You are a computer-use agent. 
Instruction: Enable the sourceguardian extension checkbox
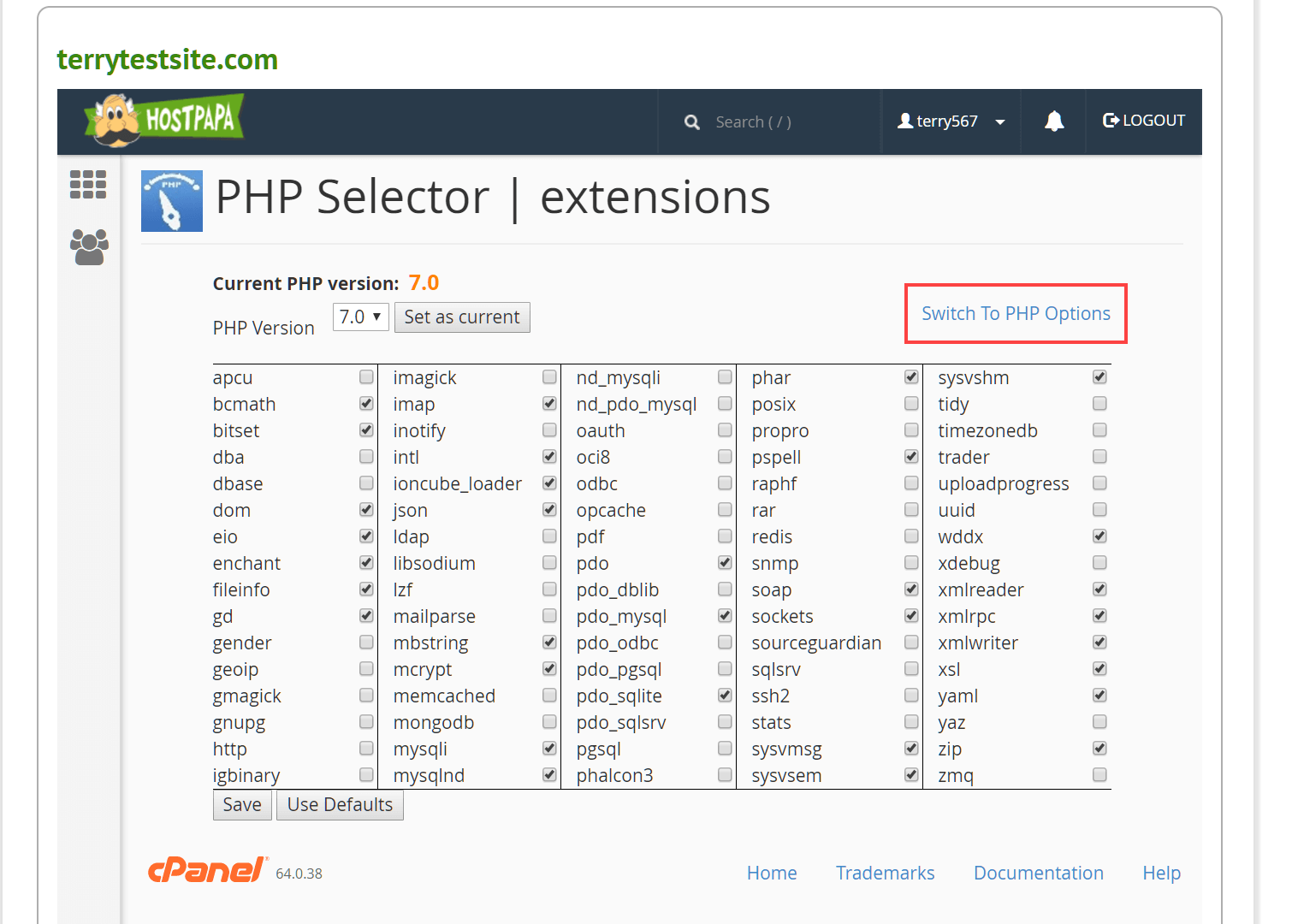point(911,642)
